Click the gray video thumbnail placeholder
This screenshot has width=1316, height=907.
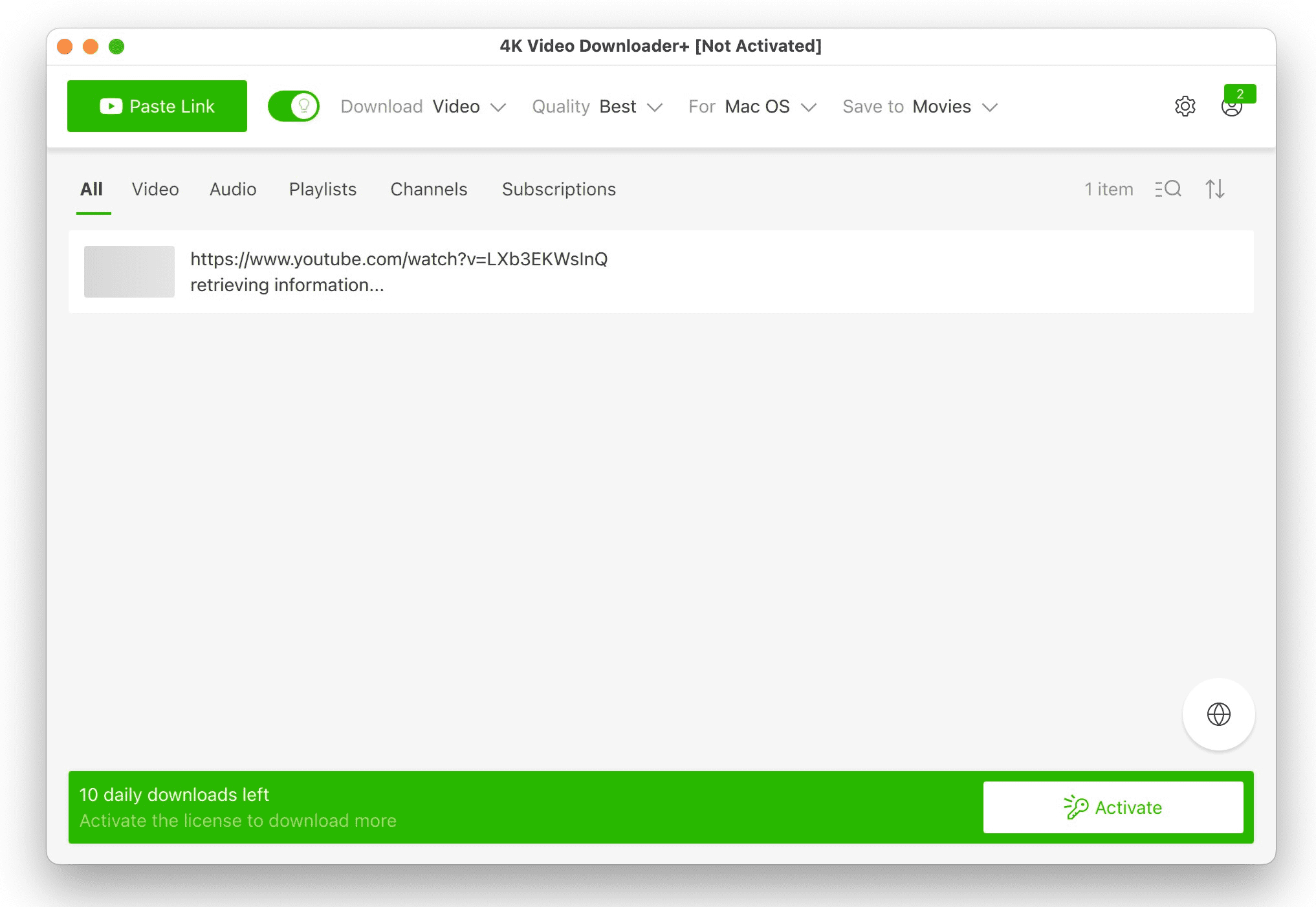(129, 272)
